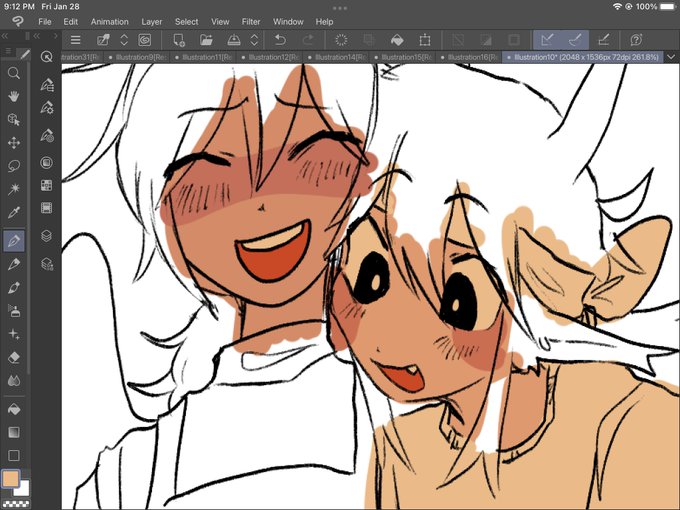Expand the stepper arrows beside the save icon
Screen dimensions: 680x510
tap(255, 40)
